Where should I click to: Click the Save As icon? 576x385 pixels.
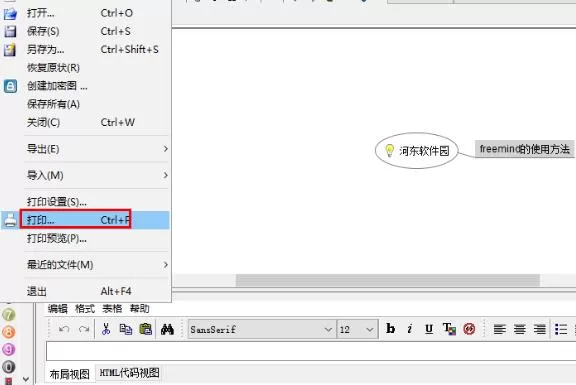coord(10,50)
